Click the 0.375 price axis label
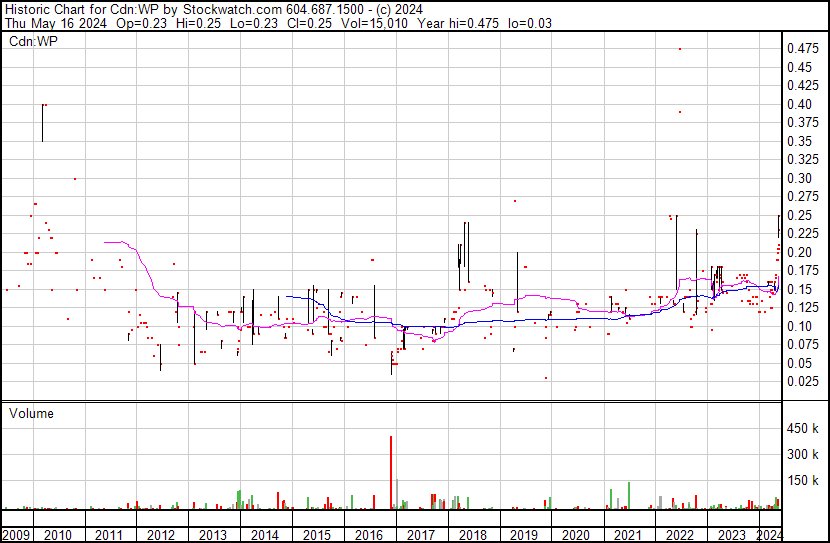Viewport: 830px width, 543px height. point(803,123)
